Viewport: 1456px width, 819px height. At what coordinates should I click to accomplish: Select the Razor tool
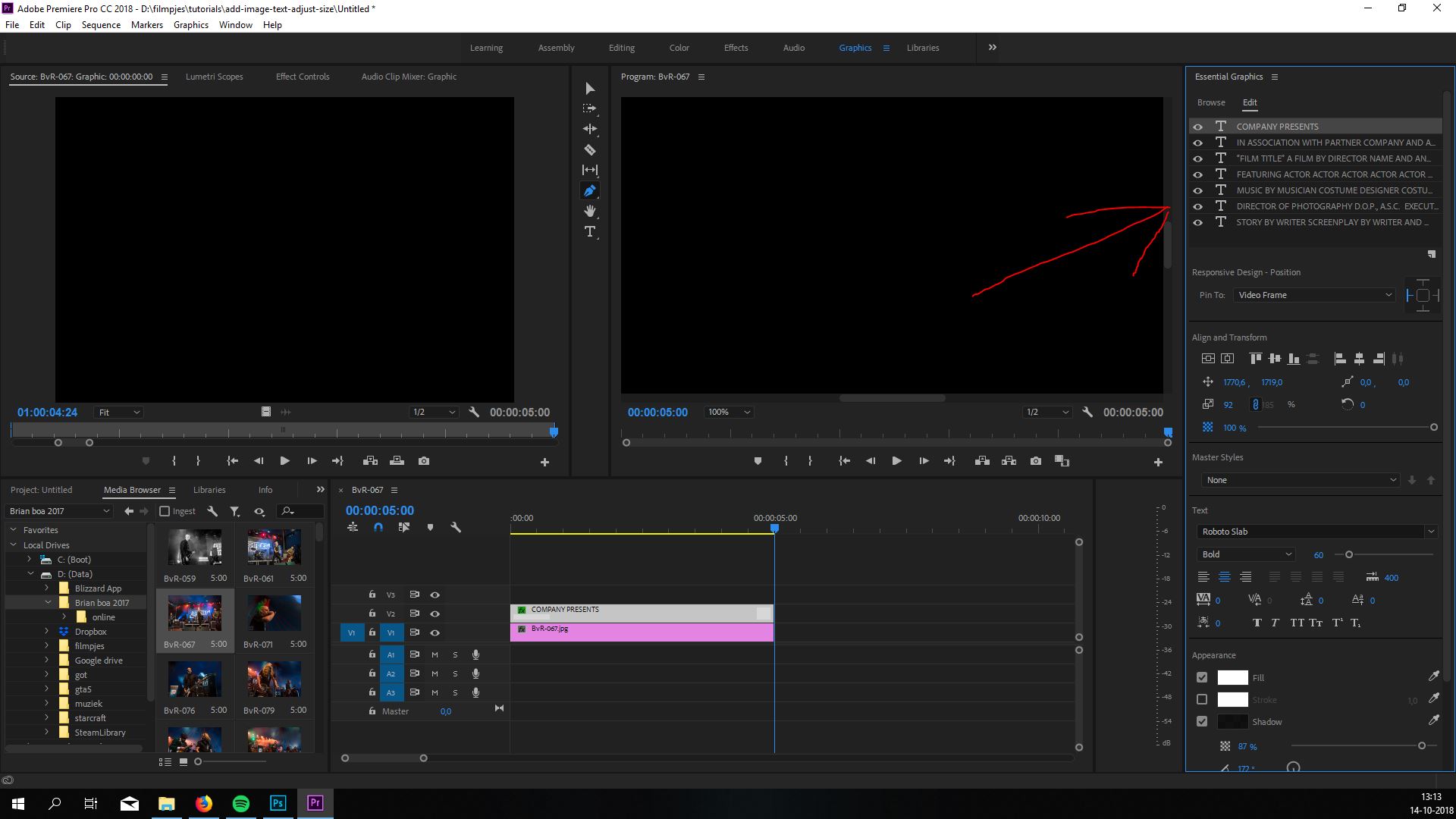coord(590,149)
